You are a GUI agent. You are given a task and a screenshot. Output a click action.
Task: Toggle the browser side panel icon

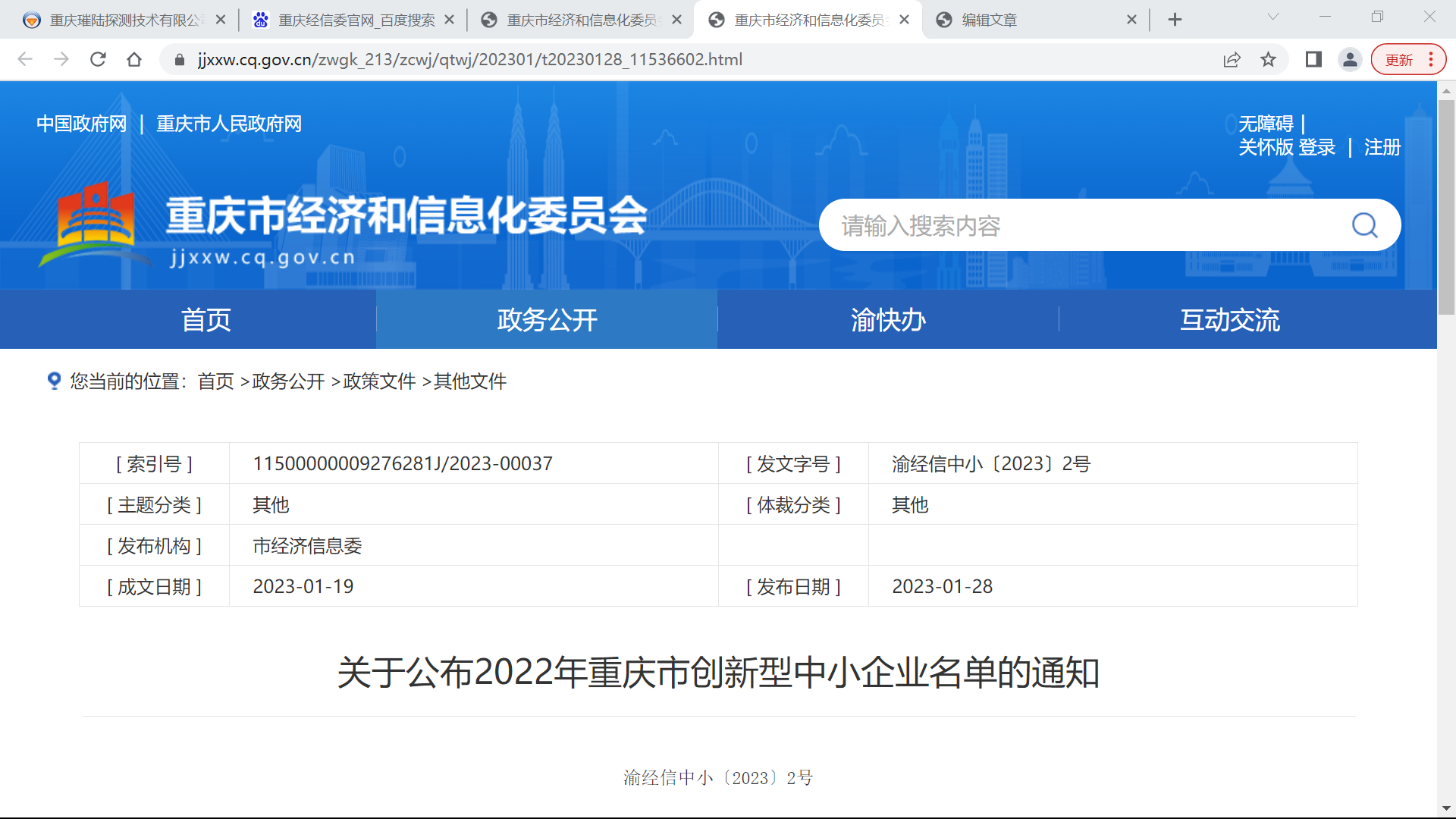click(x=1313, y=59)
